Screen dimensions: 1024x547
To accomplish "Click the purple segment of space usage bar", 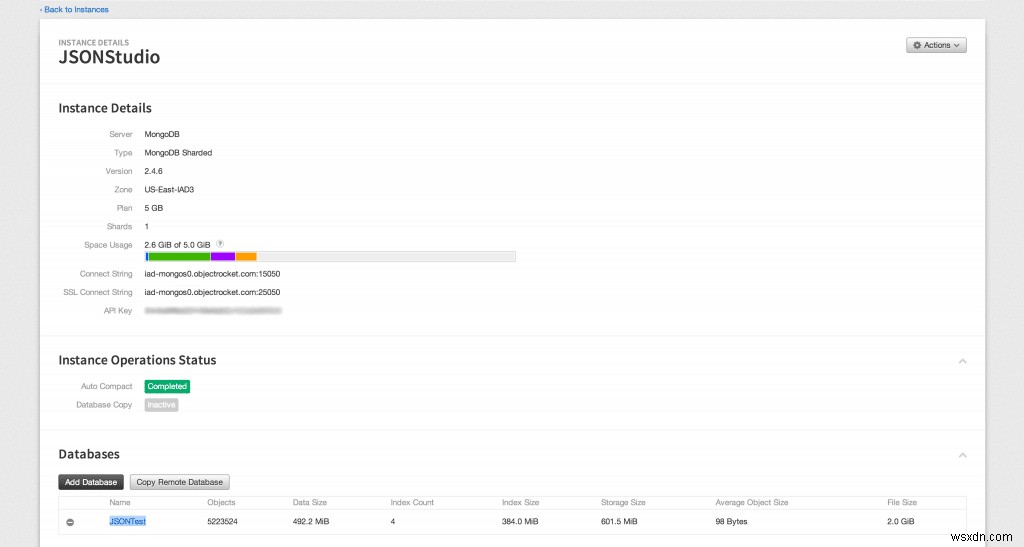I will pos(222,257).
